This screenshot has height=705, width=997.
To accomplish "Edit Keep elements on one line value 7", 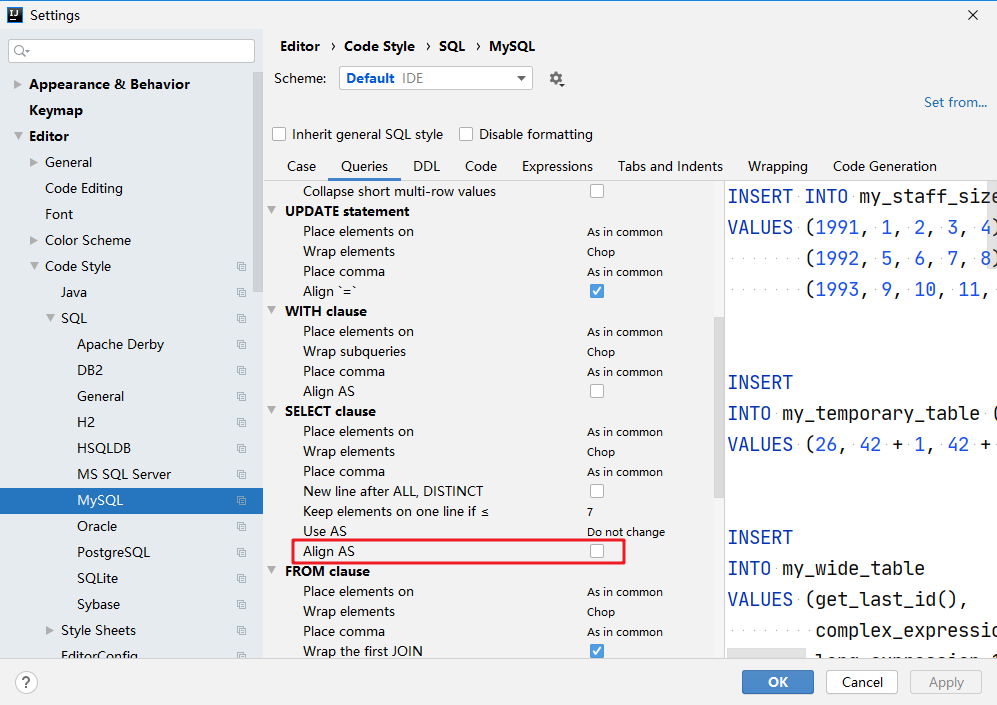I will click(x=590, y=512).
